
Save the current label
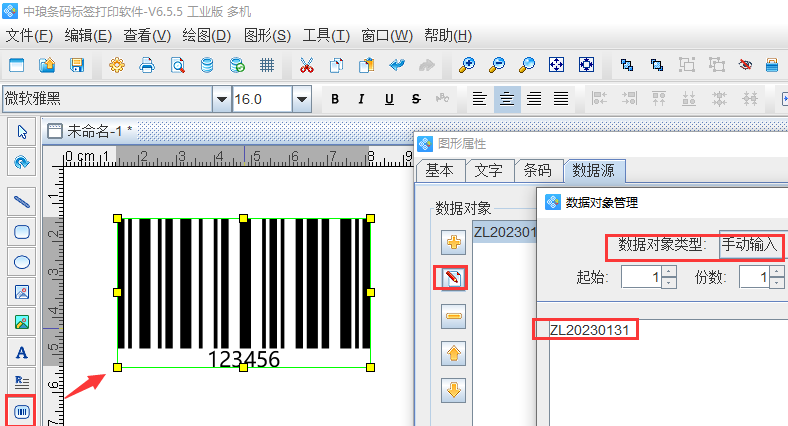click(x=77, y=65)
